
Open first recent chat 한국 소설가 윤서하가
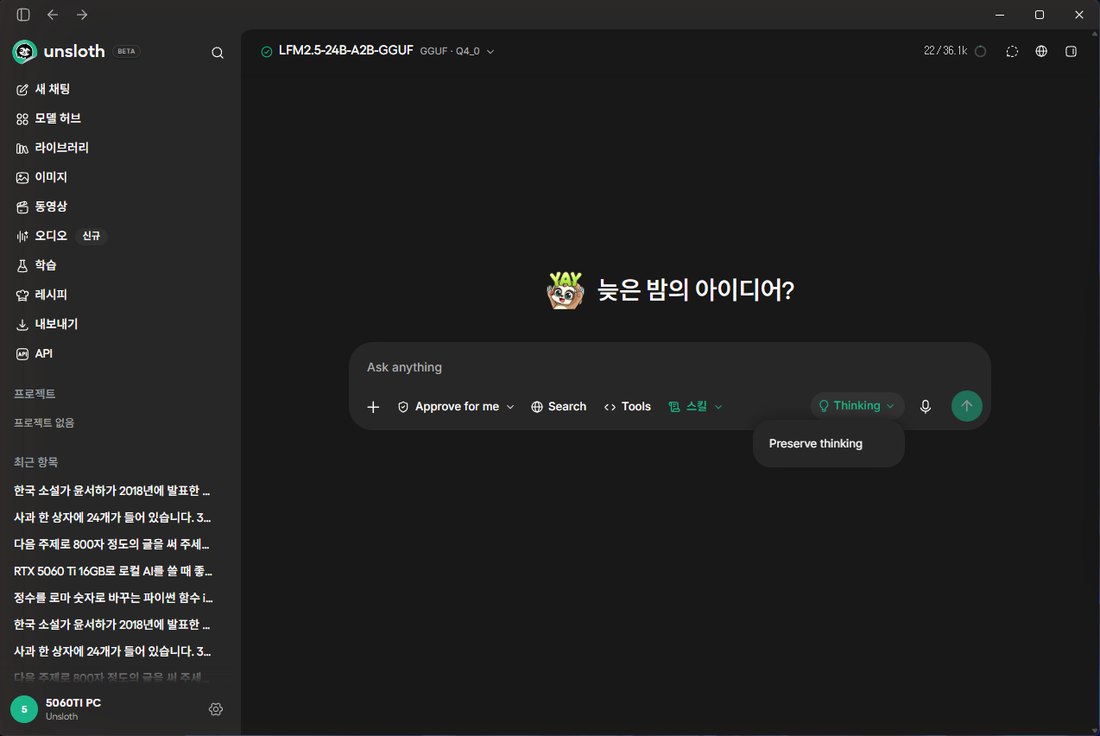(x=112, y=490)
